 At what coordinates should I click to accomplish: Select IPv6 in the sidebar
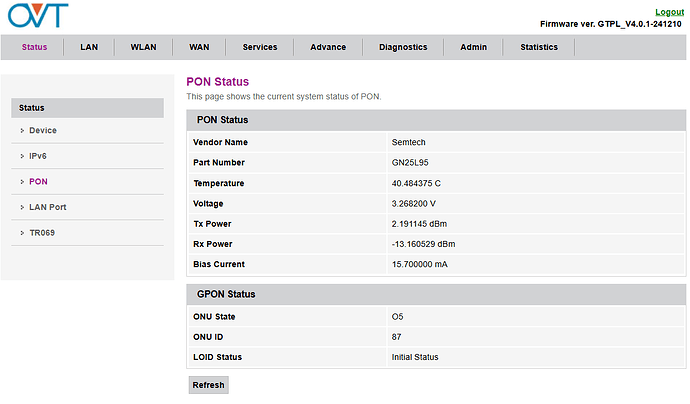39,157
